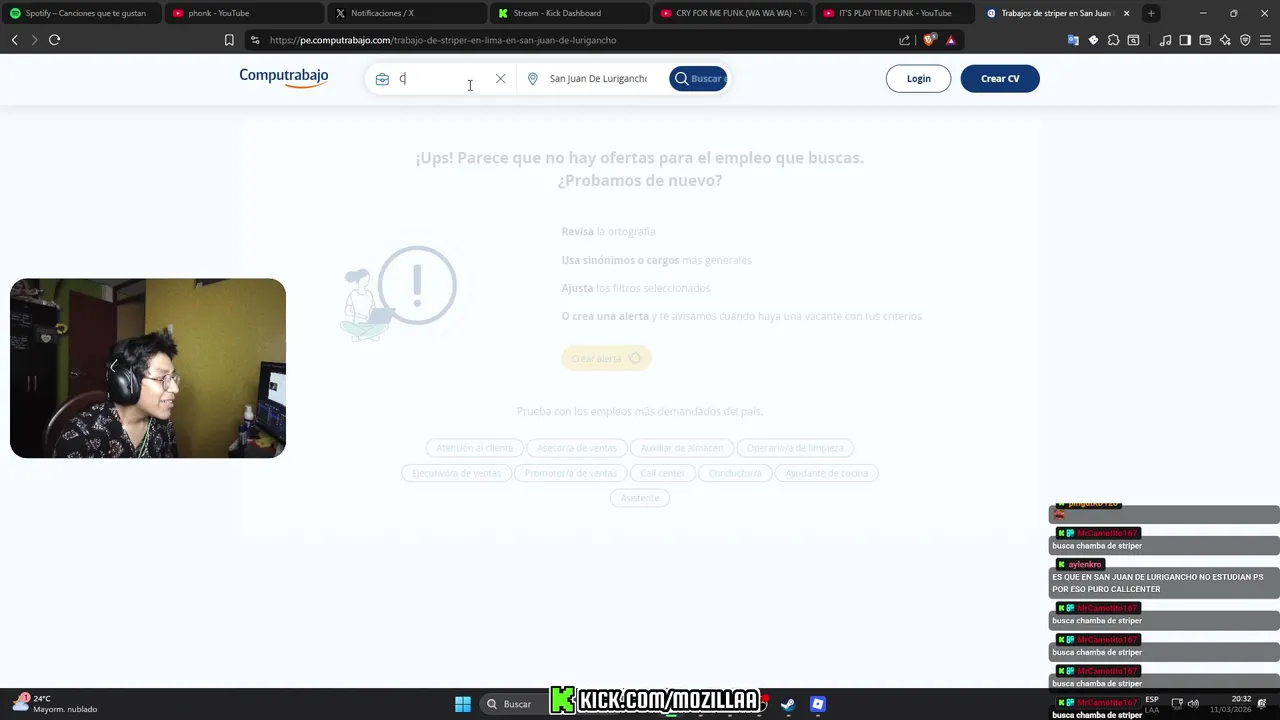This screenshot has height=720, width=1280.
Task: Open volume control in system tray
Action: coord(1193,703)
